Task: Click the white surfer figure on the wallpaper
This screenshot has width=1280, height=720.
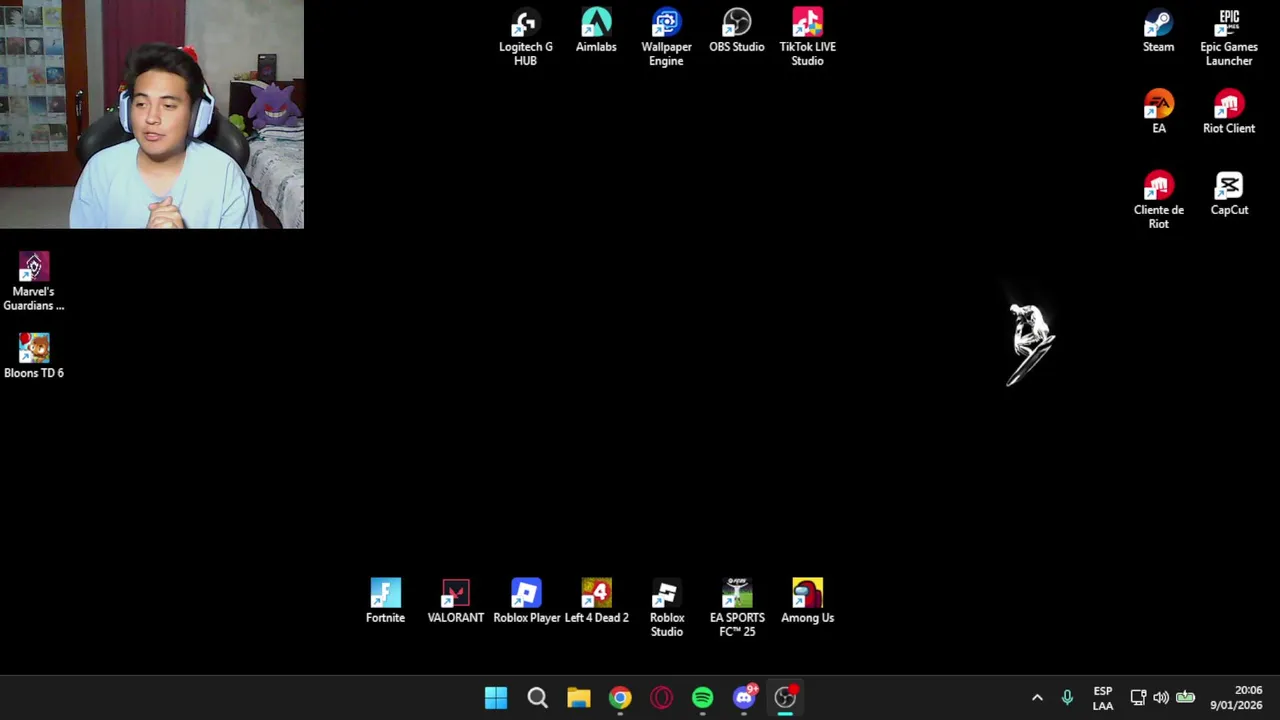Action: point(1030,344)
